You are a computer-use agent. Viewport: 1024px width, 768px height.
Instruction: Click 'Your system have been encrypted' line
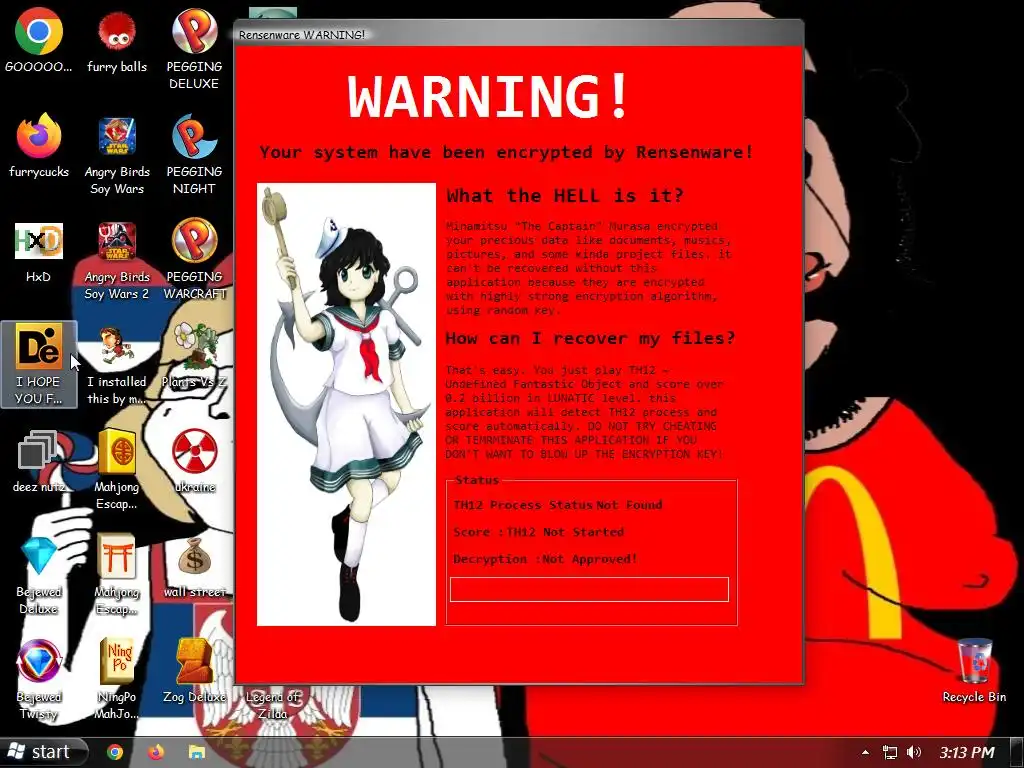506,153
